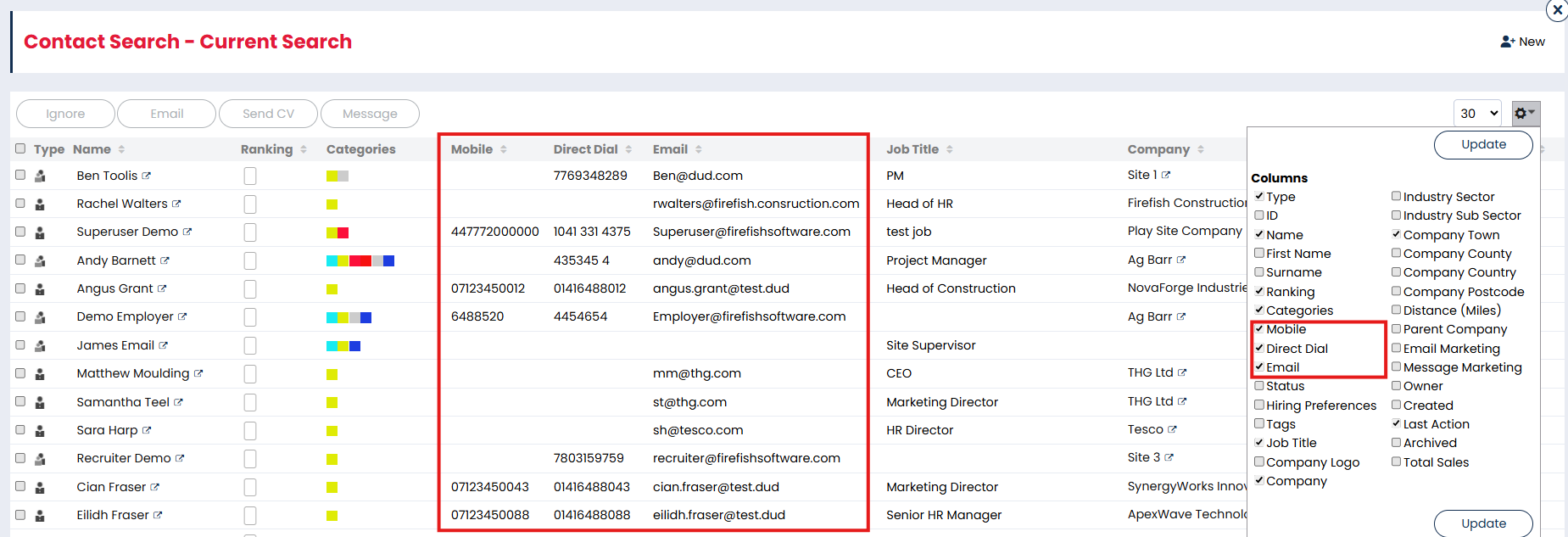Click the Email action button

167,114
